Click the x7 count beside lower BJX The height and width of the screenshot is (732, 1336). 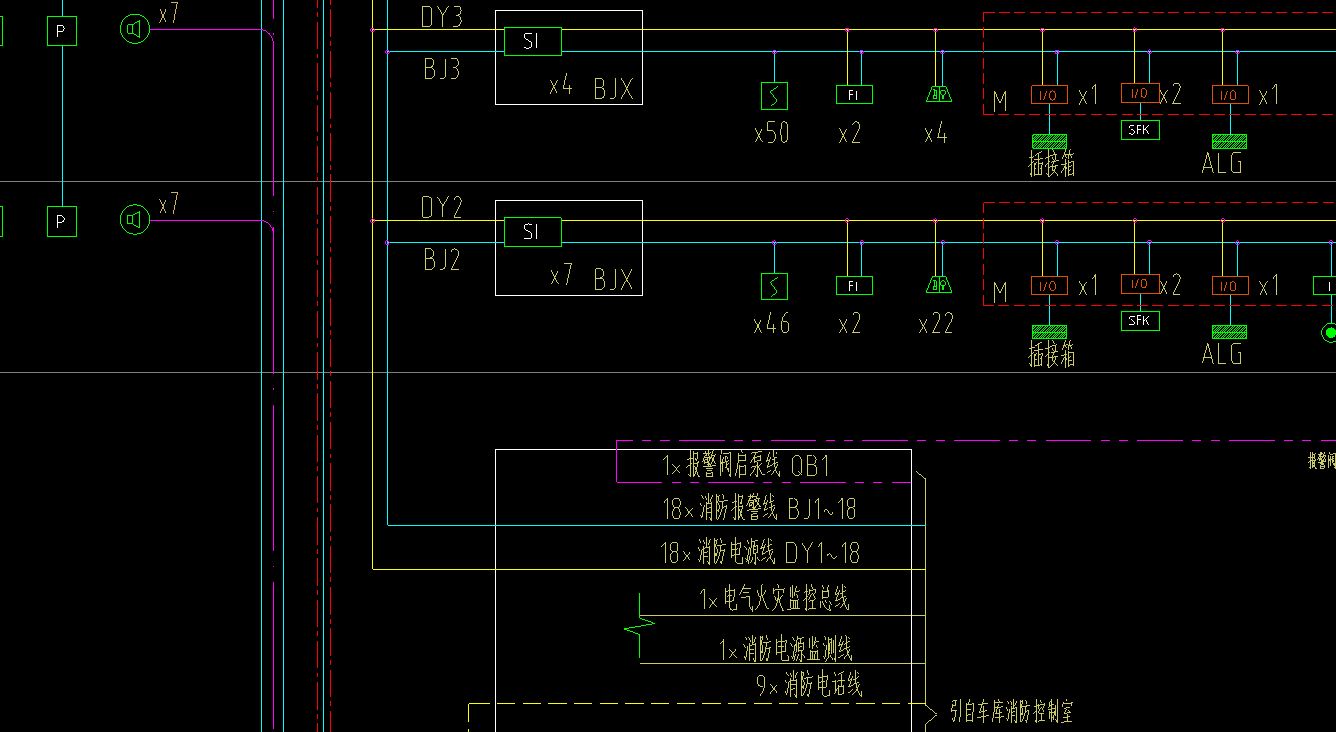tap(561, 275)
